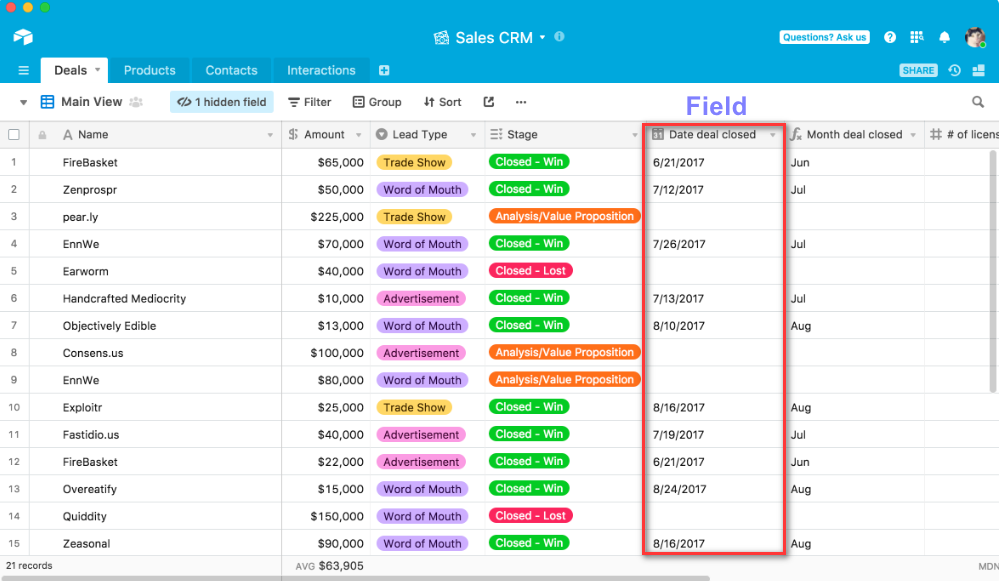Screen dimensions: 1000x581
Task: Open the notifications bell
Action: (x=944, y=37)
